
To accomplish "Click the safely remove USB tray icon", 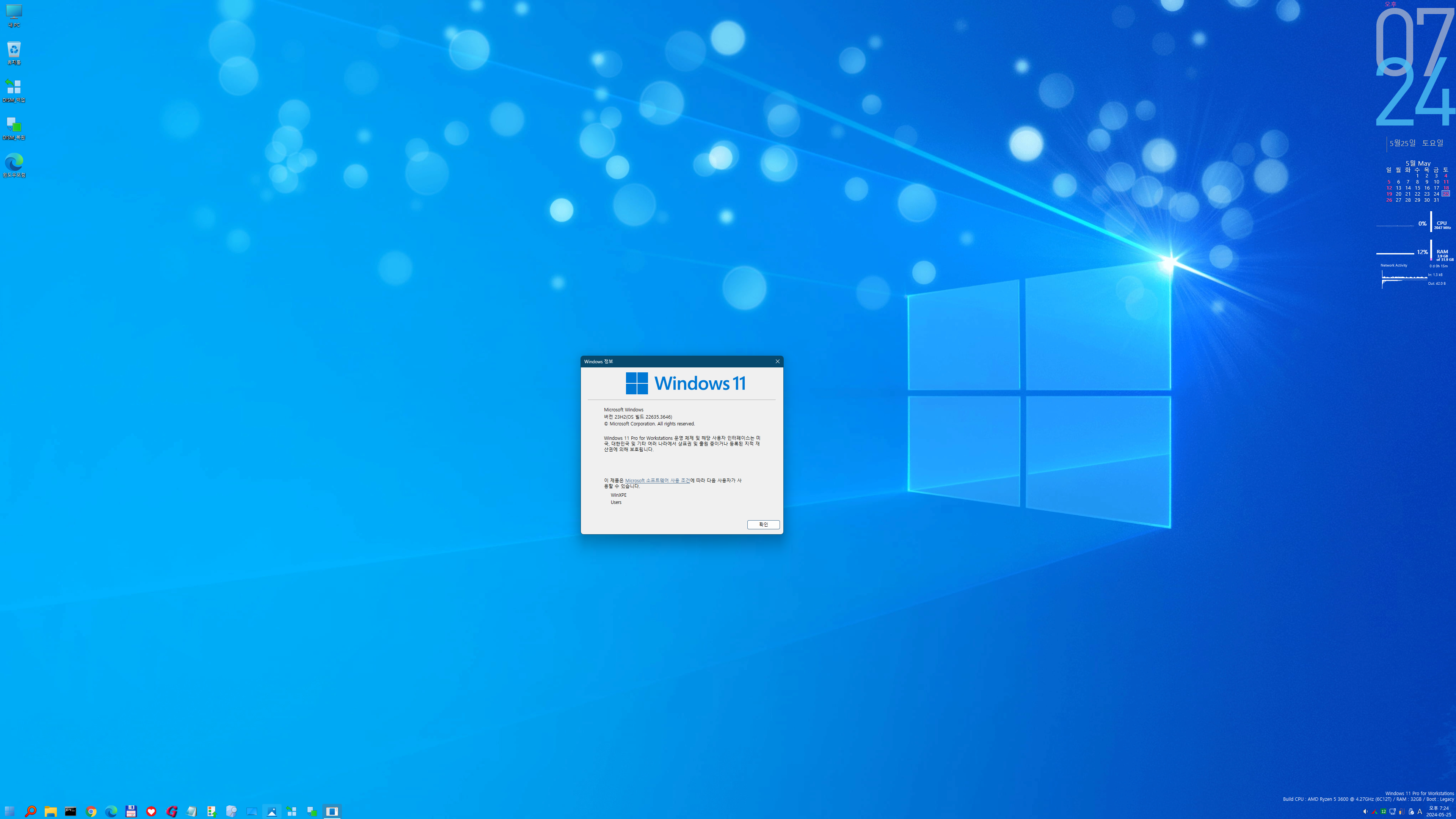I will pos(1411,812).
